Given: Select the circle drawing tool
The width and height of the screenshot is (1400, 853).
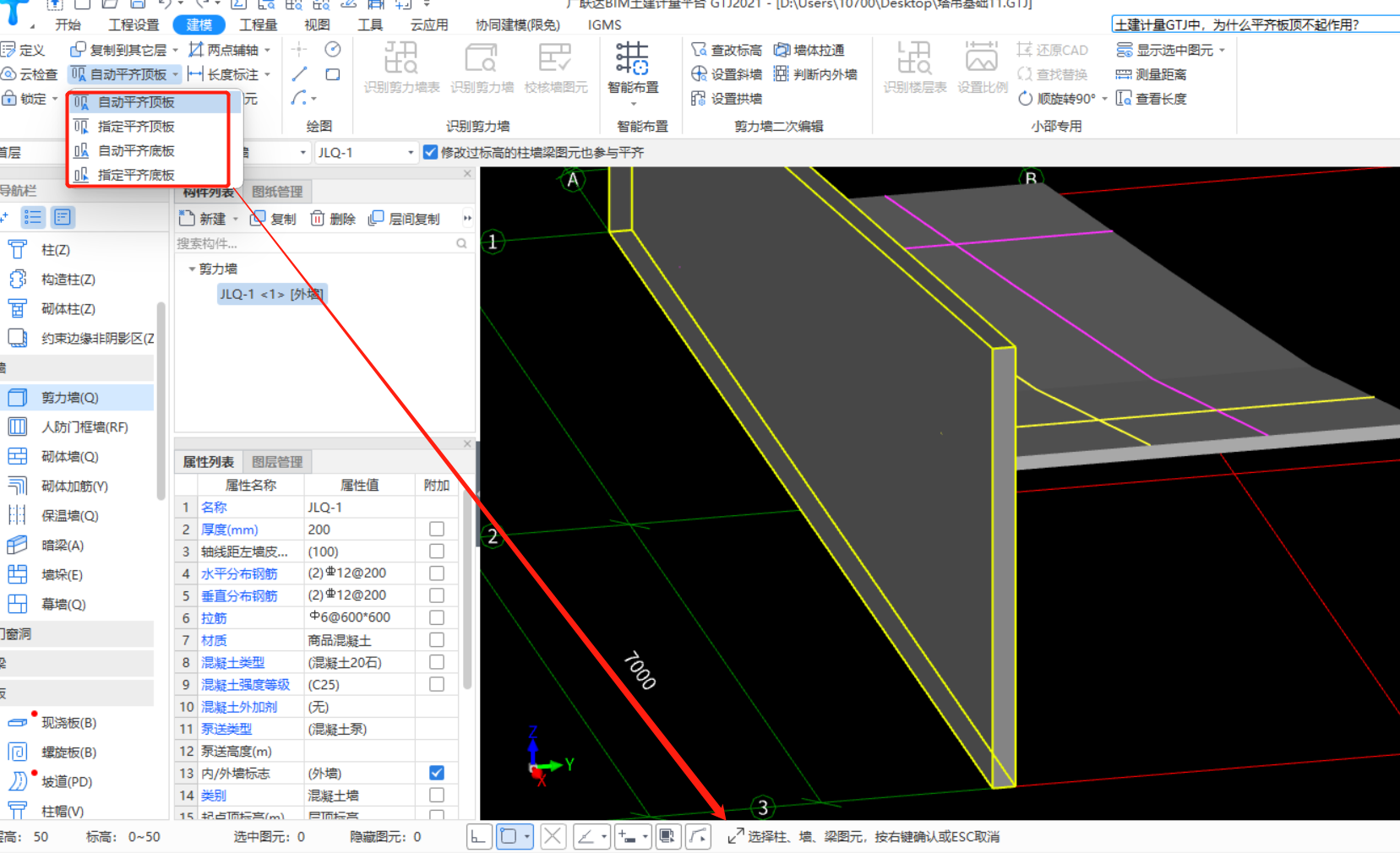Looking at the screenshot, I should pyautogui.click(x=333, y=50).
